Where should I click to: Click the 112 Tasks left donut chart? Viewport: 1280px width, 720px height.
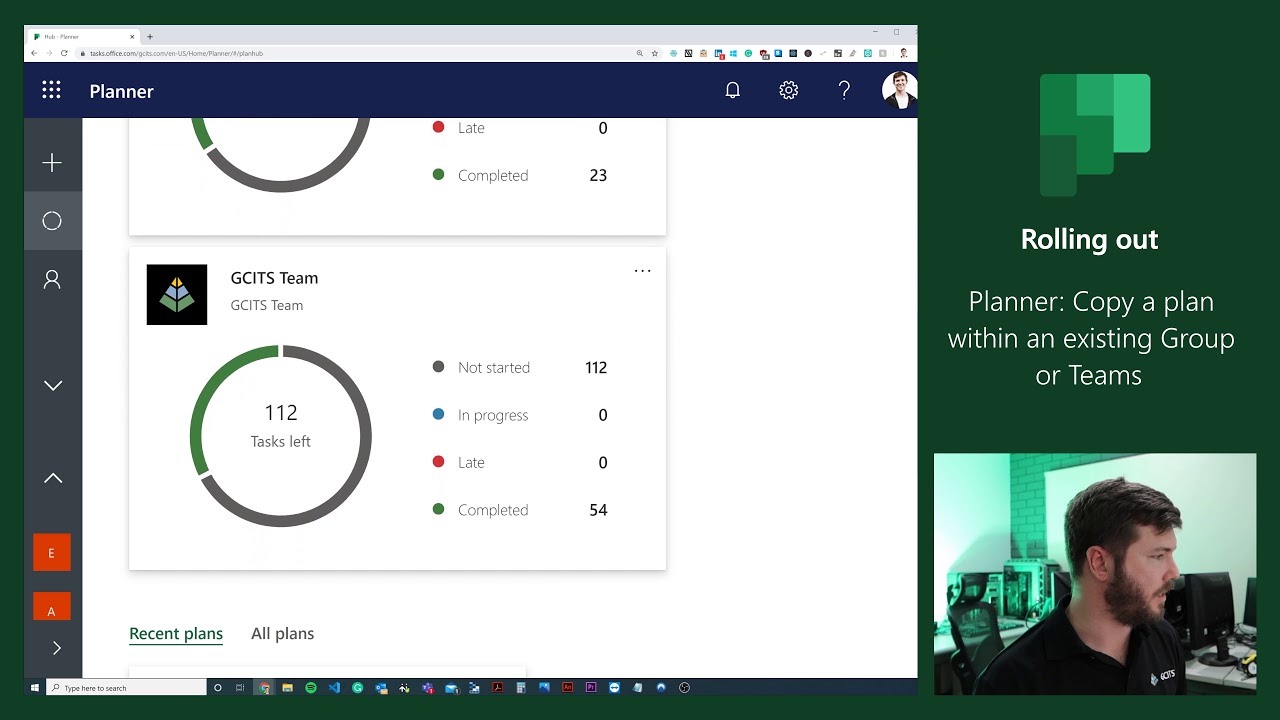[x=281, y=436]
